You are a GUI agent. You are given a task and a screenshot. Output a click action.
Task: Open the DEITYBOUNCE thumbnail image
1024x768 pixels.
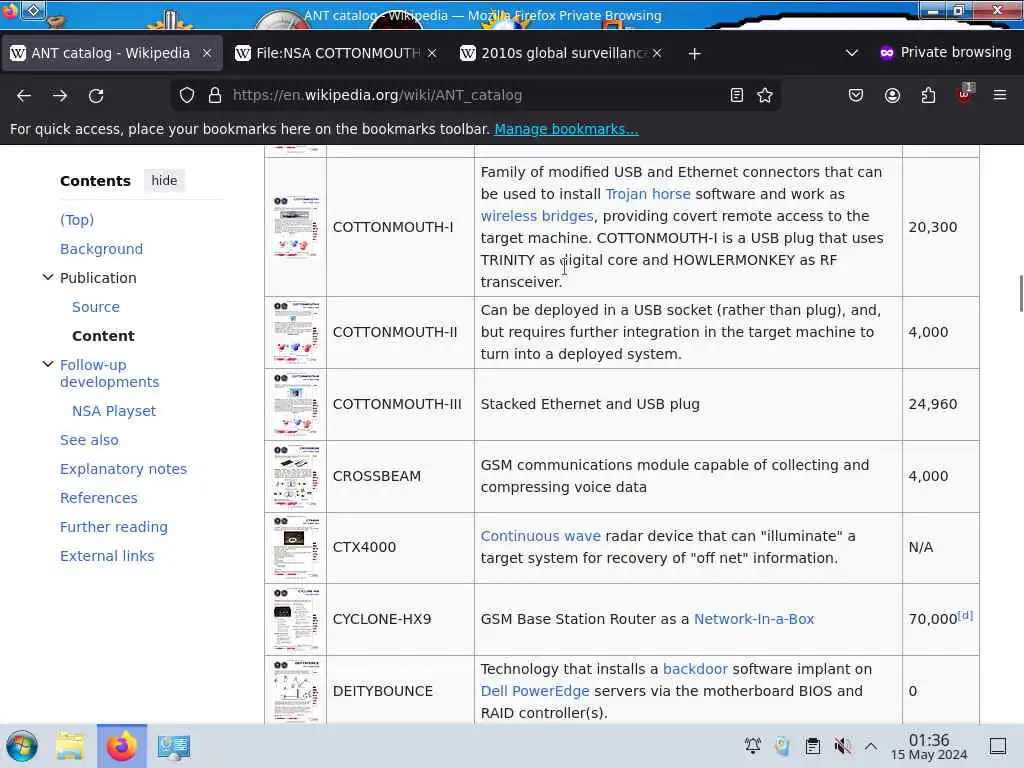point(296,691)
